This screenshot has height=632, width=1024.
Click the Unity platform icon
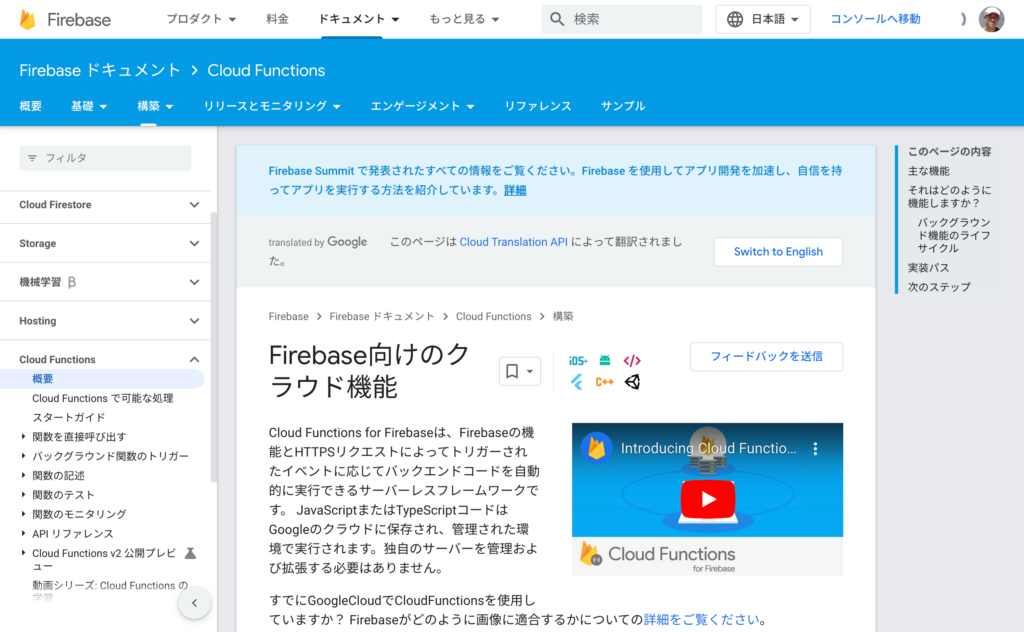click(632, 382)
